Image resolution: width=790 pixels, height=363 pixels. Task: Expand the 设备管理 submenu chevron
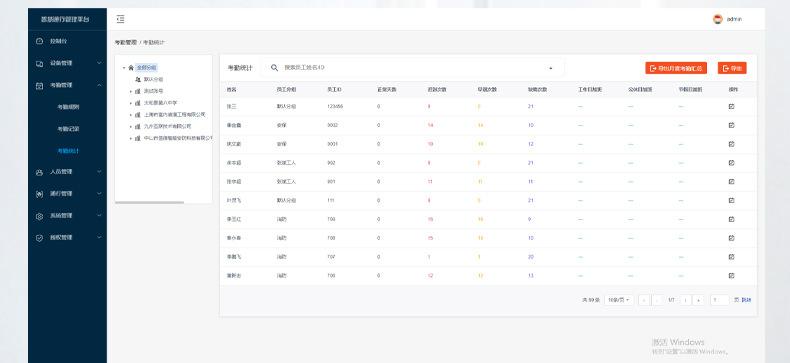click(x=99, y=63)
